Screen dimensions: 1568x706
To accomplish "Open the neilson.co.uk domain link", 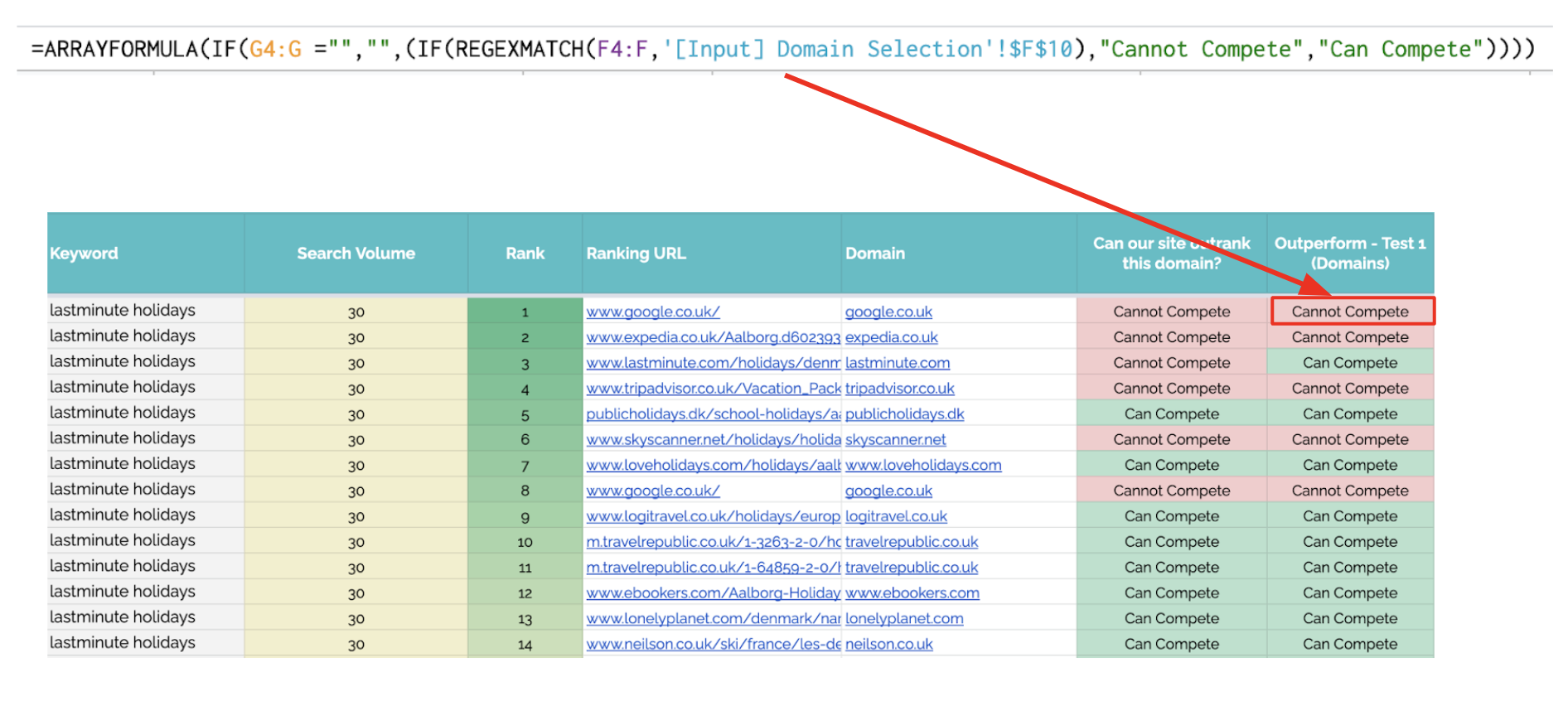I will 888,645.
